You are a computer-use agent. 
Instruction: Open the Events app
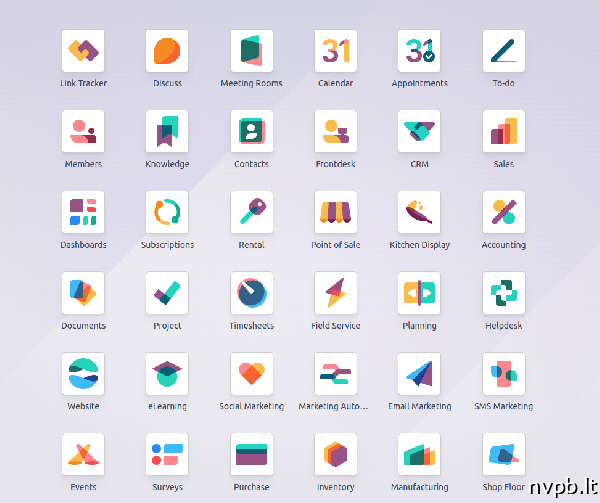(x=83, y=454)
